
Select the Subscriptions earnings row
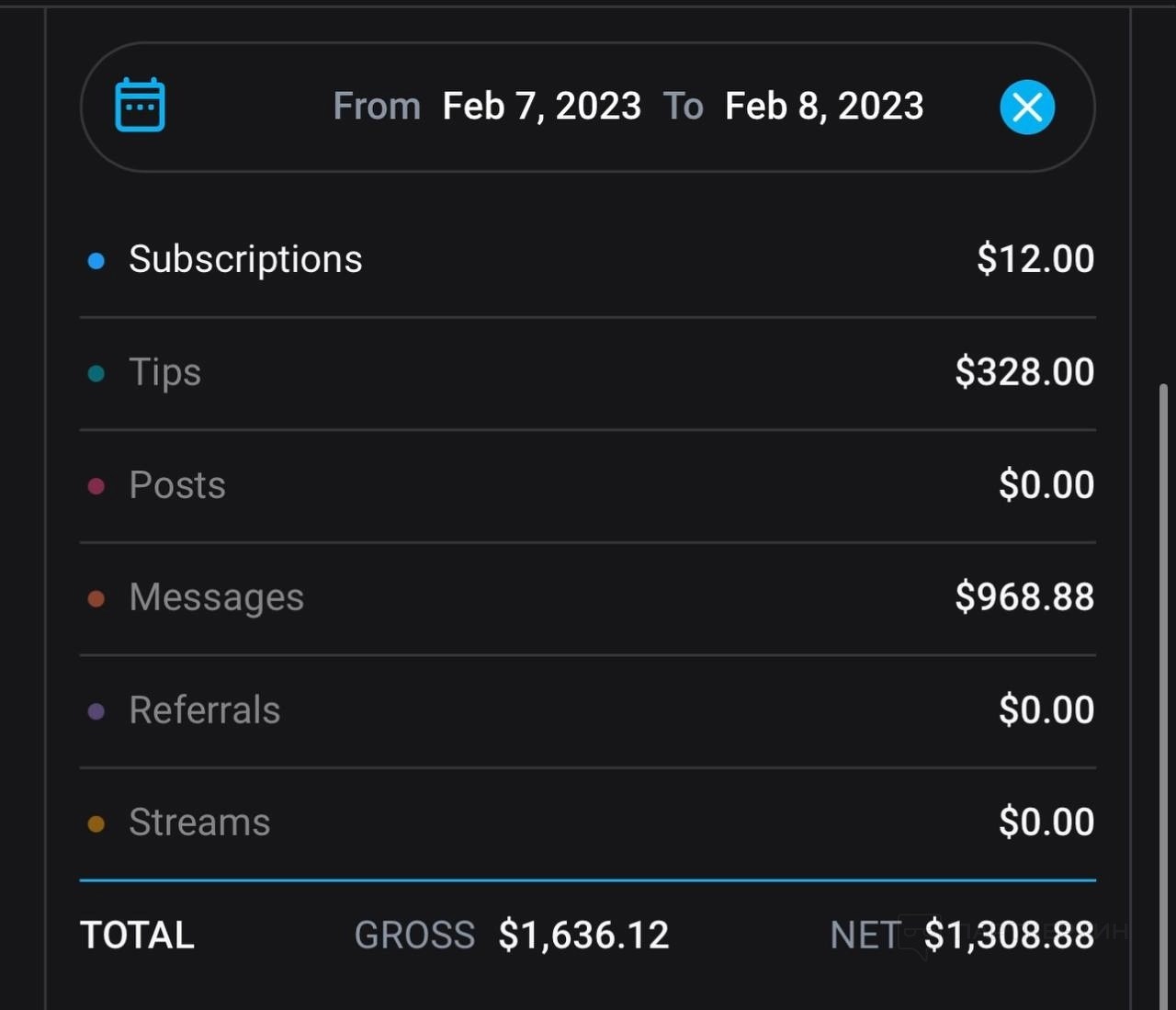point(245,259)
